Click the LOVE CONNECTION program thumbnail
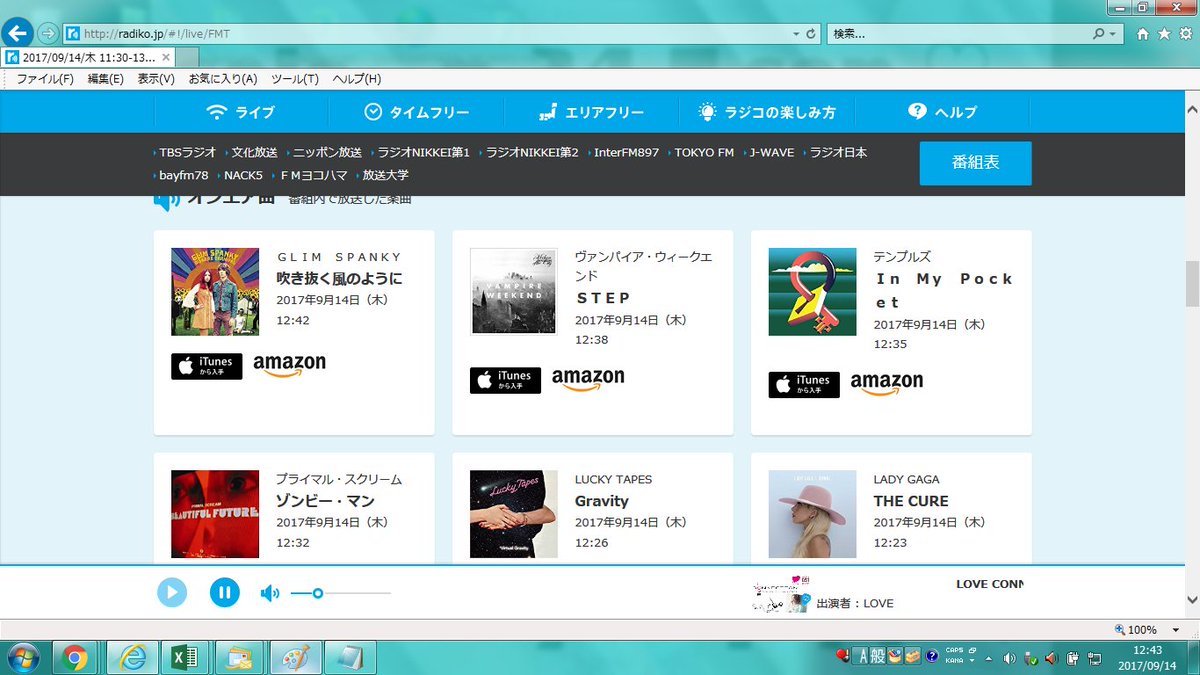1200x675 pixels. tap(780, 592)
